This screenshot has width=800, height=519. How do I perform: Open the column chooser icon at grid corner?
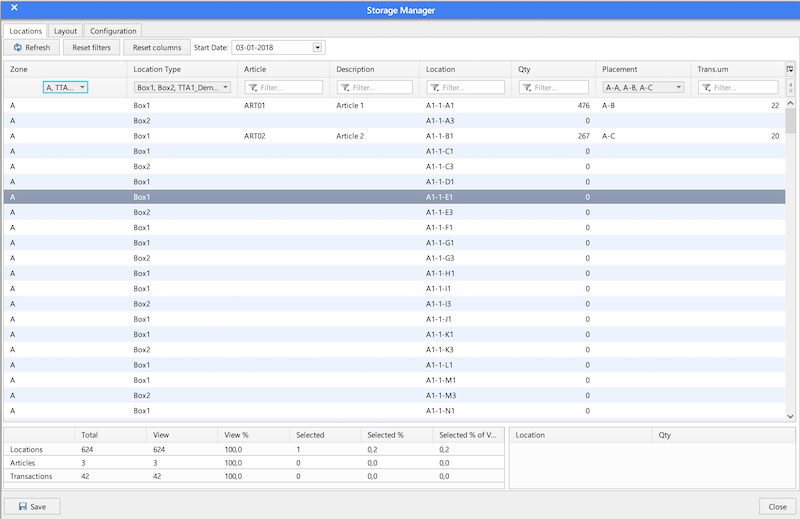[790, 69]
